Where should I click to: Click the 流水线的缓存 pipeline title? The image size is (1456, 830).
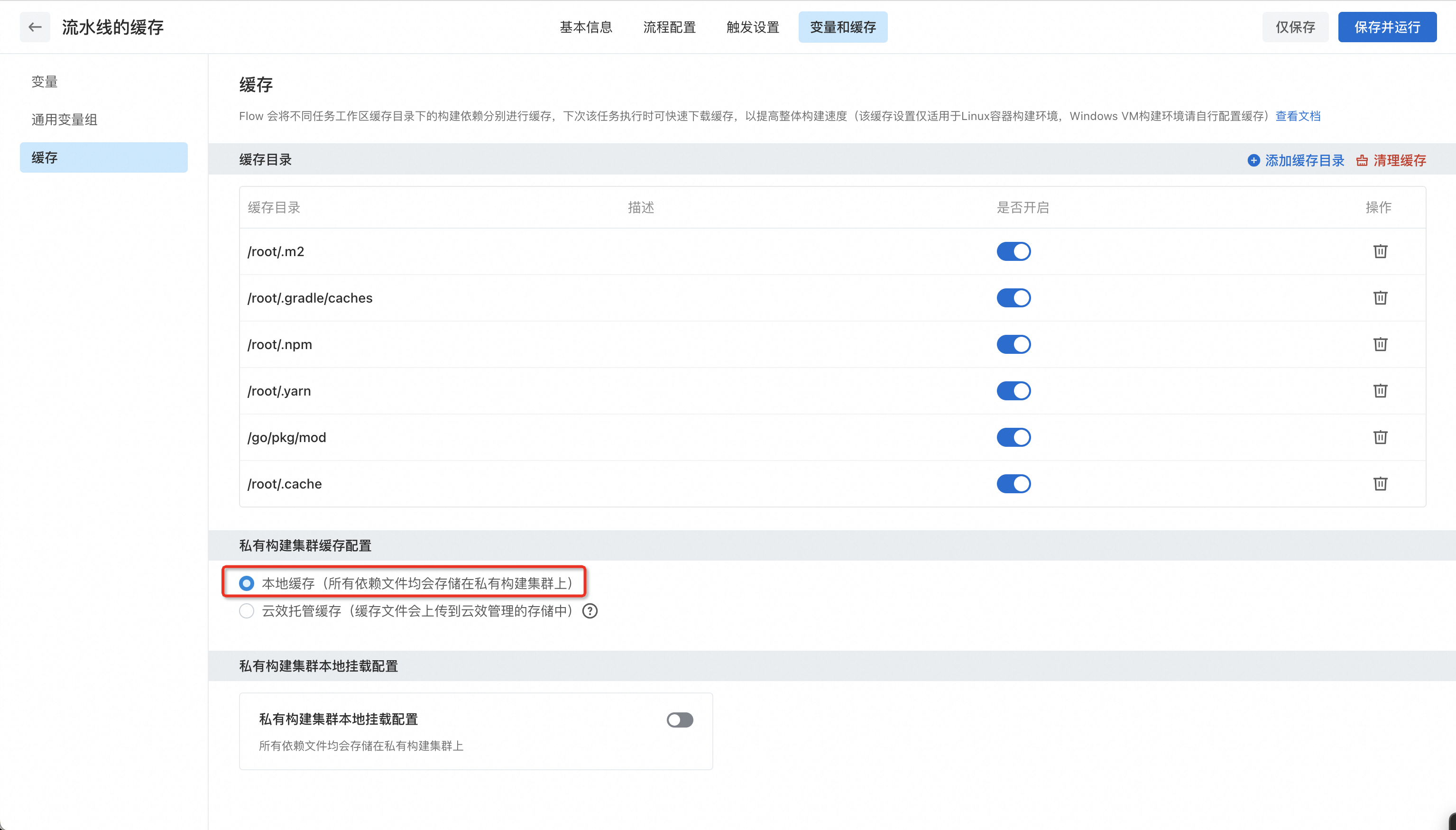click(x=113, y=27)
